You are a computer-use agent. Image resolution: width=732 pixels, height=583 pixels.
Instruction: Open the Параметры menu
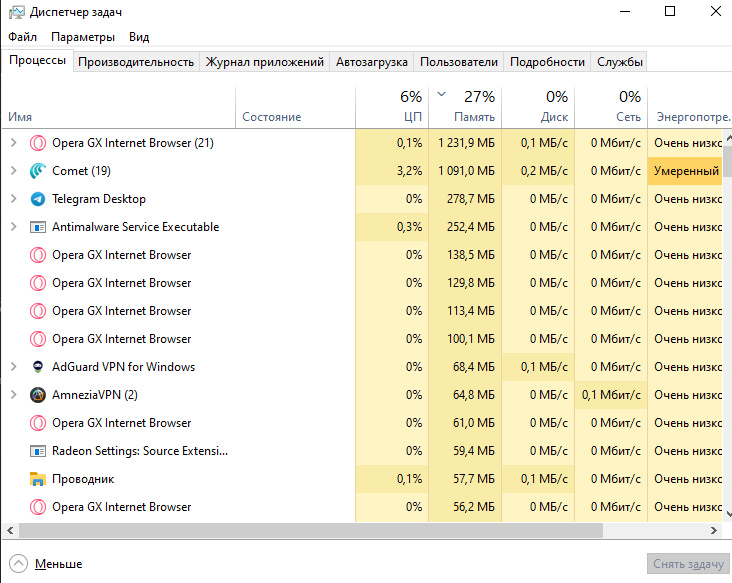point(83,37)
